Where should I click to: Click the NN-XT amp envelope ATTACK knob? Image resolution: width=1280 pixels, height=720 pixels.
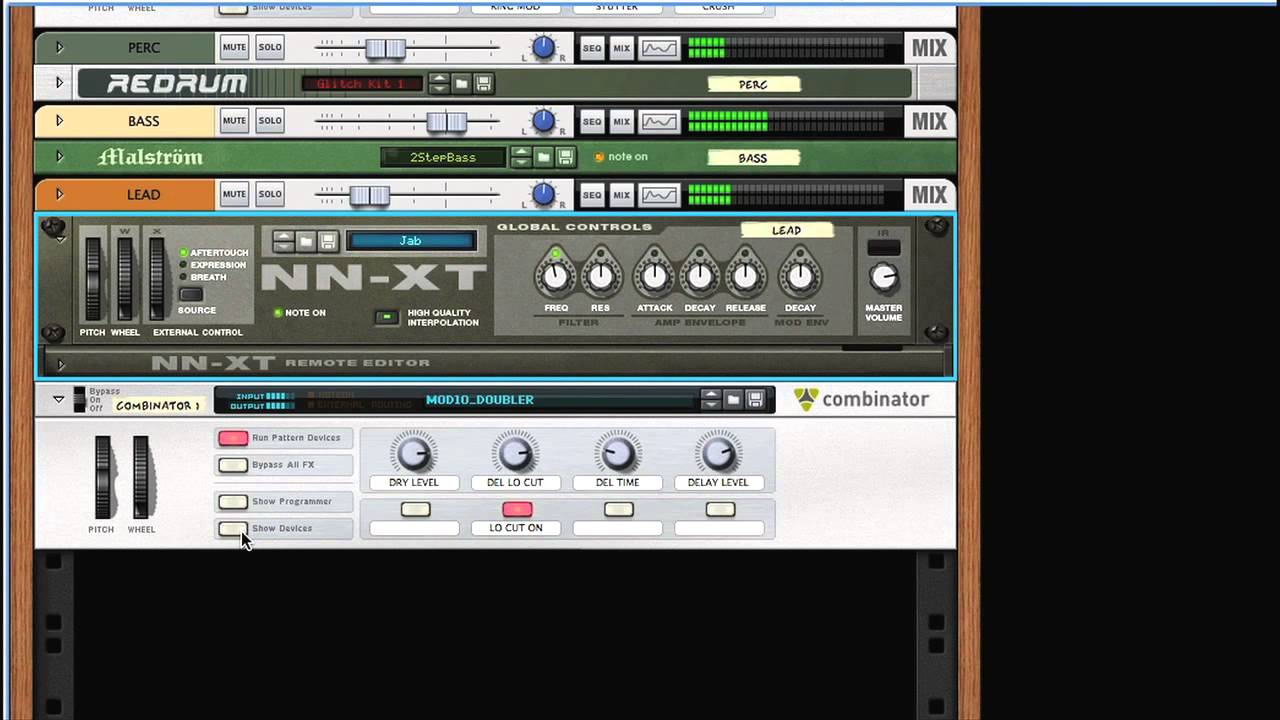click(x=654, y=275)
